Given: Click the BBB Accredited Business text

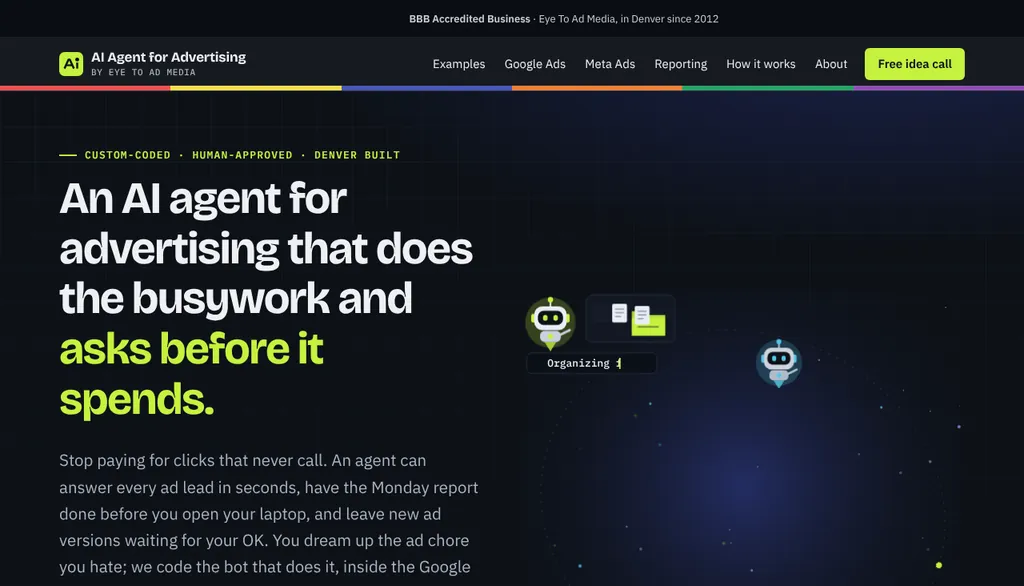Looking at the screenshot, I should coord(470,19).
